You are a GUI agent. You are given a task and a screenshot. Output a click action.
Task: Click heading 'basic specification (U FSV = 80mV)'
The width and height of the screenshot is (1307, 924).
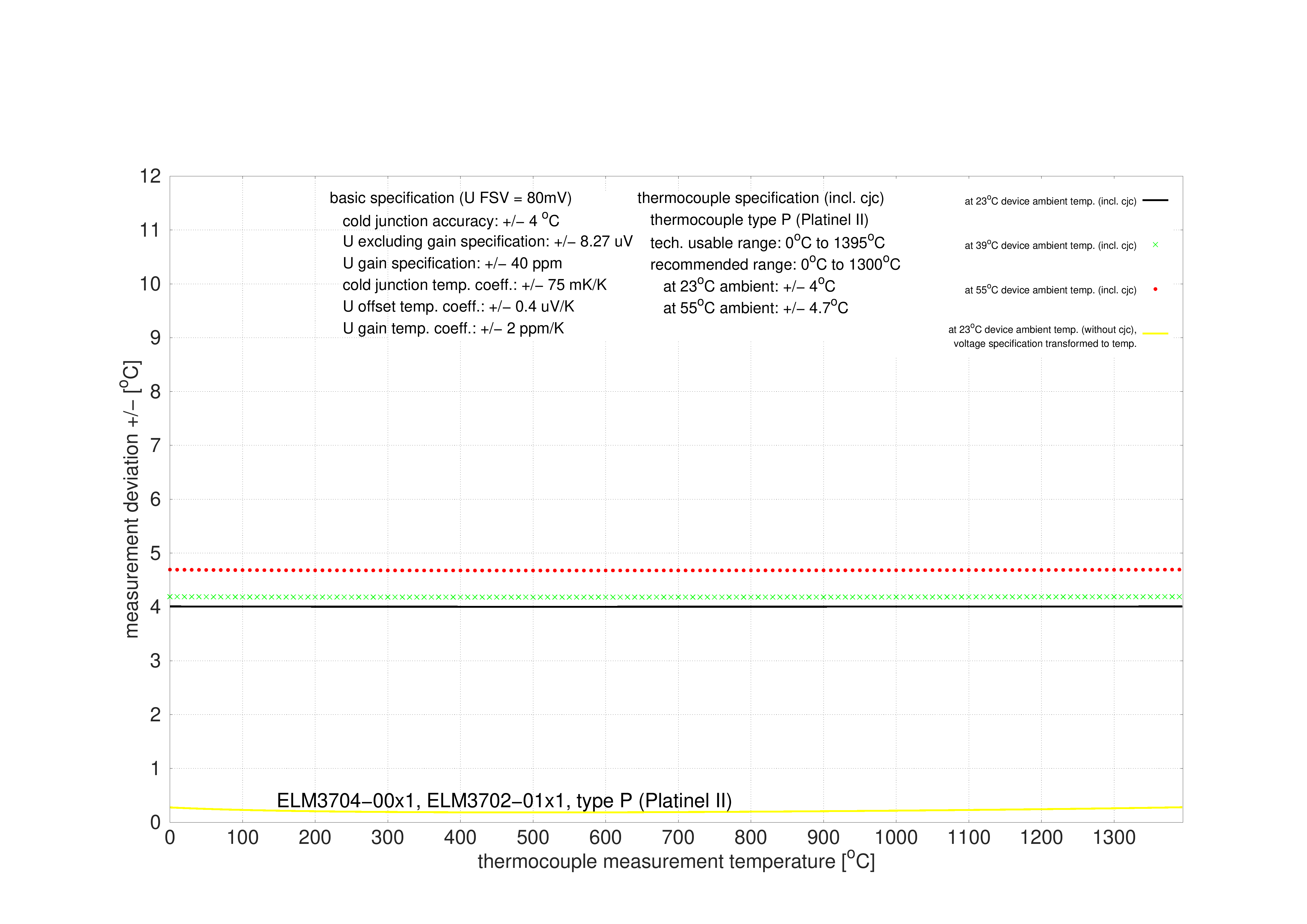[x=450, y=198]
